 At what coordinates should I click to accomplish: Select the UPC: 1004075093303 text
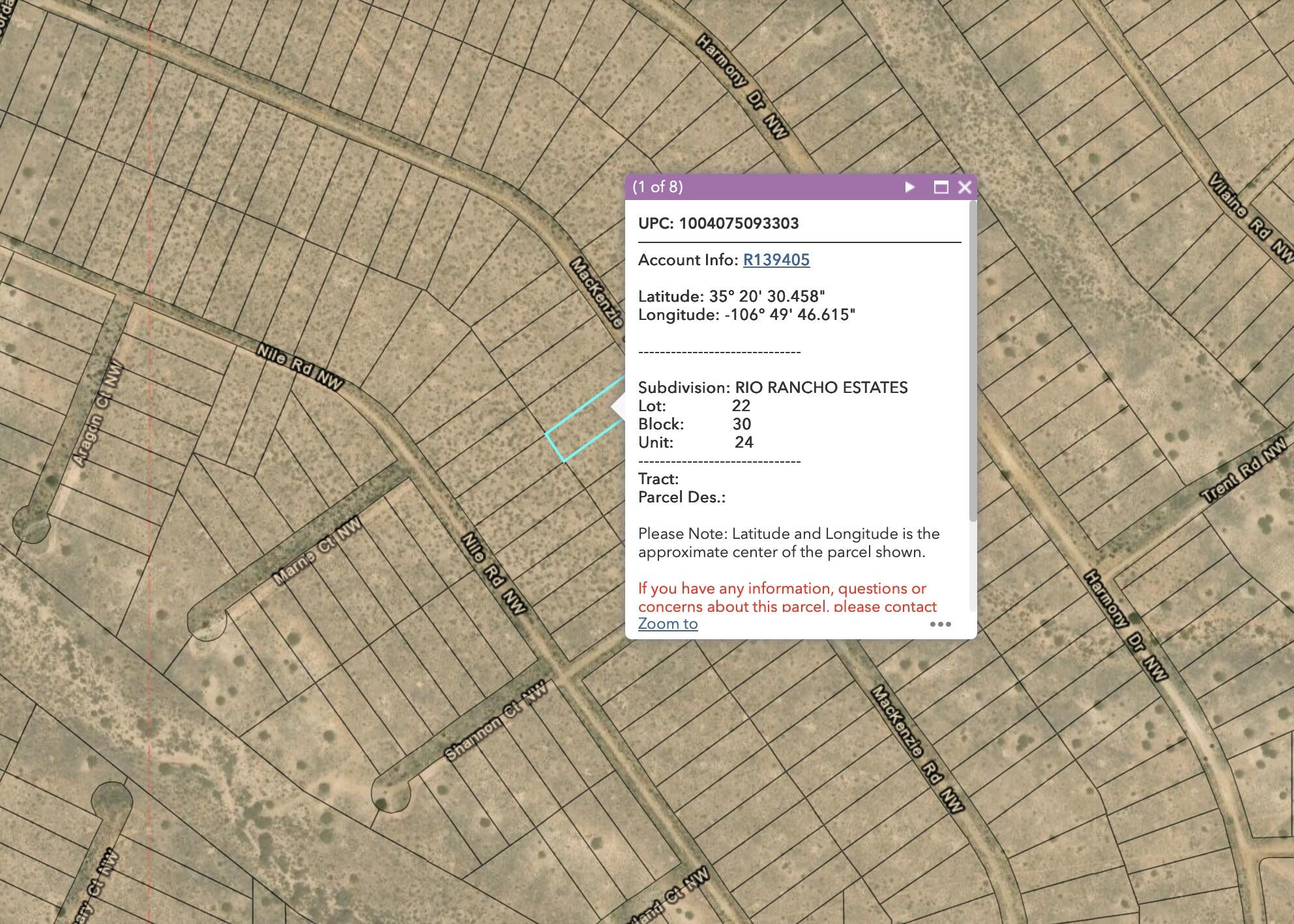(x=718, y=224)
